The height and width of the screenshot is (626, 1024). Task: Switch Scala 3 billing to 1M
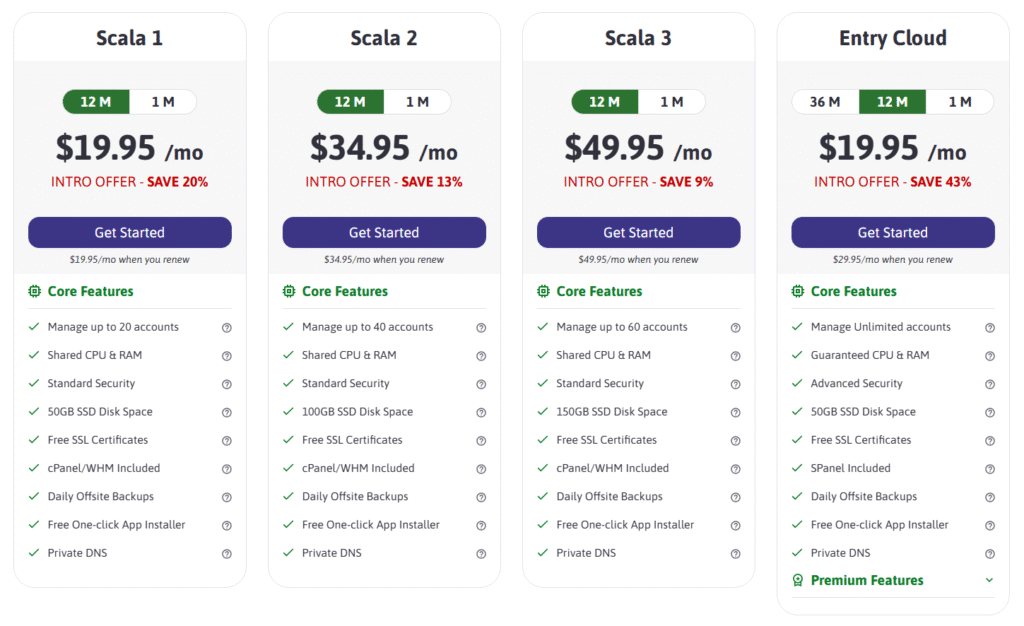coord(673,101)
